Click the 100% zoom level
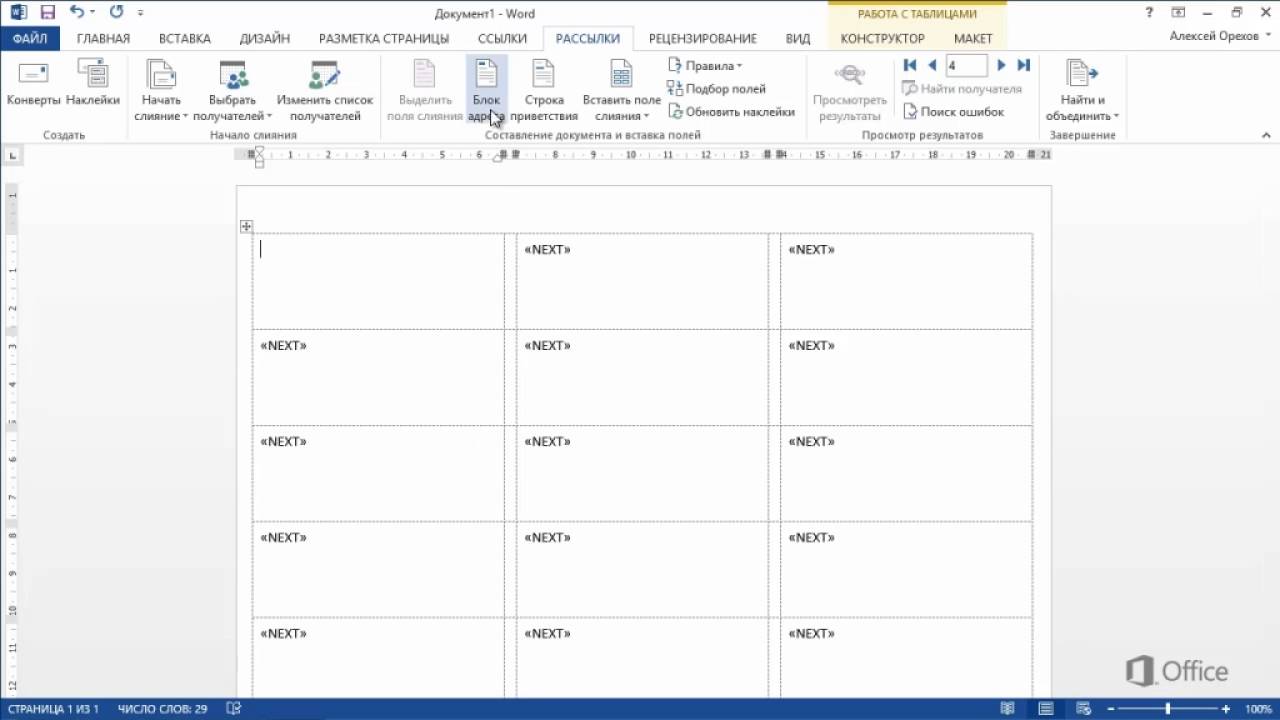This screenshot has height=720, width=1280. [x=1258, y=709]
